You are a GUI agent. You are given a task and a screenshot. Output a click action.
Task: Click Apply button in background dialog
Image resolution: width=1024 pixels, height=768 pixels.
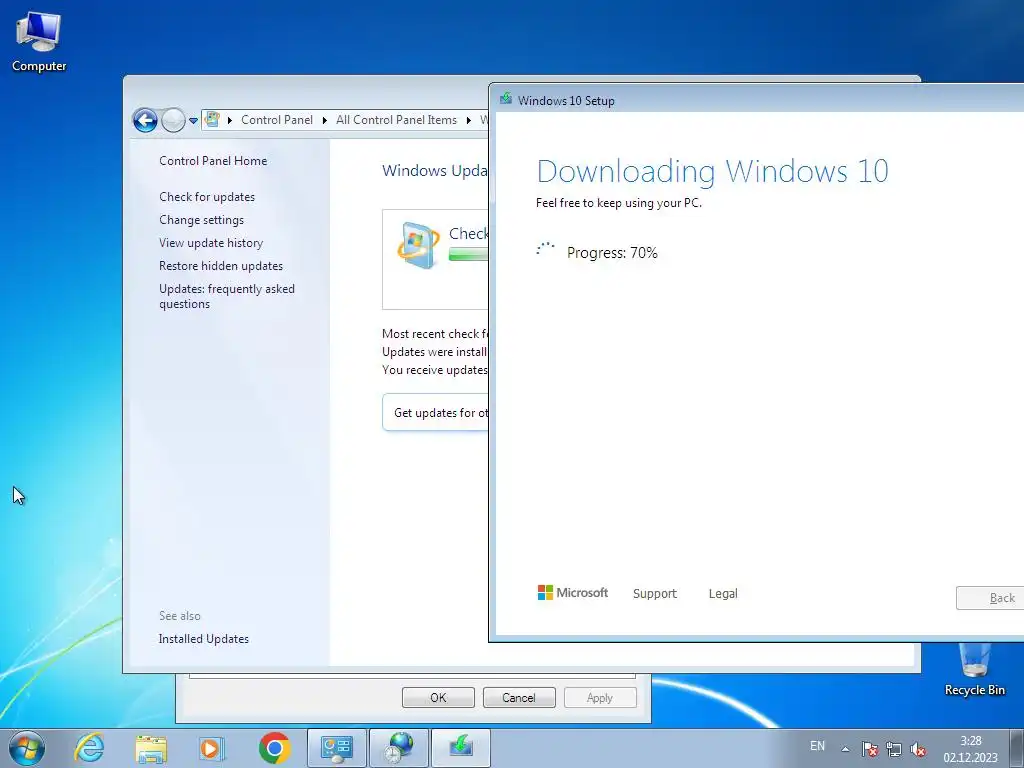click(600, 697)
